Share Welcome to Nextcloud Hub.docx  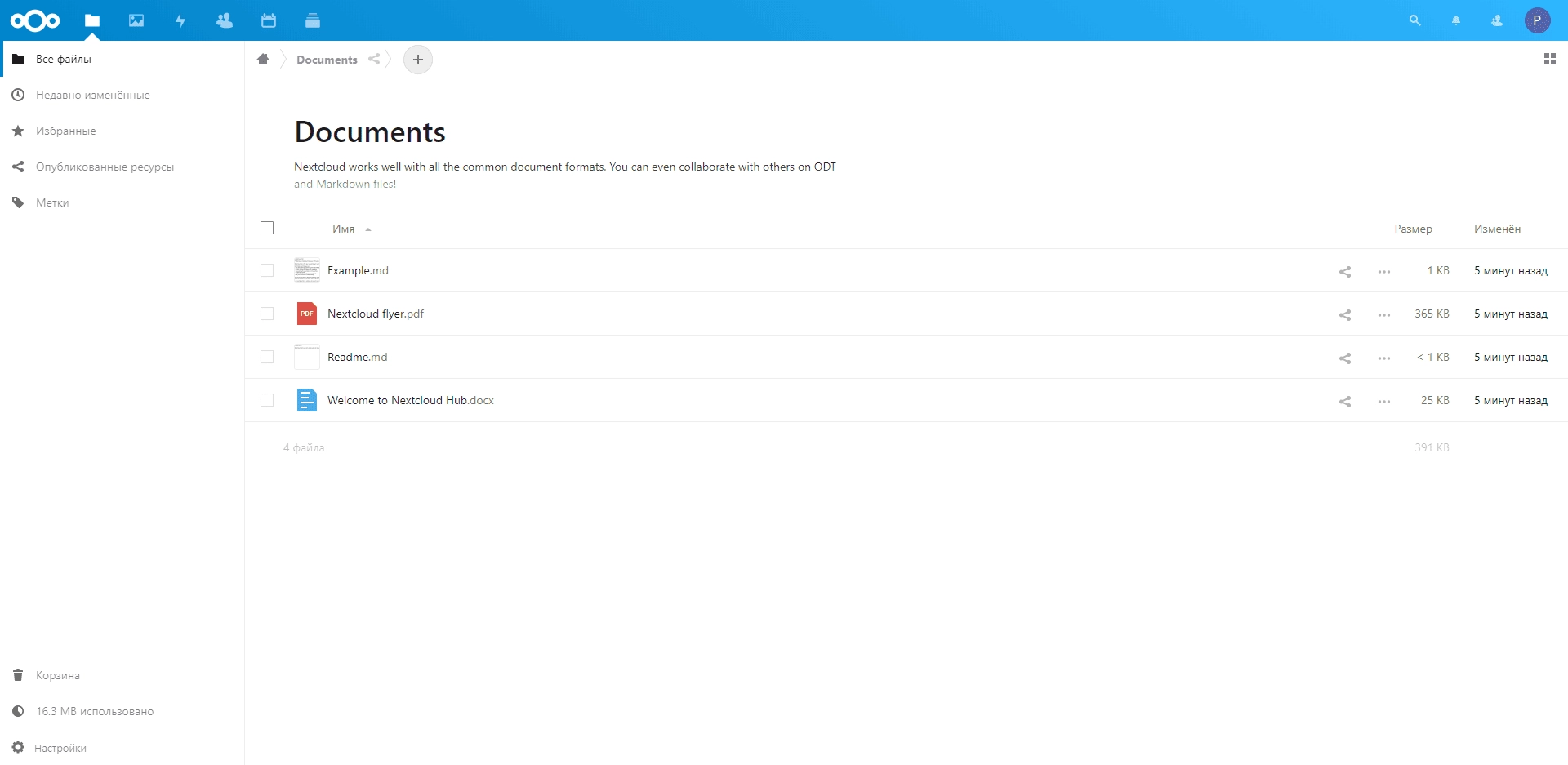(1345, 401)
